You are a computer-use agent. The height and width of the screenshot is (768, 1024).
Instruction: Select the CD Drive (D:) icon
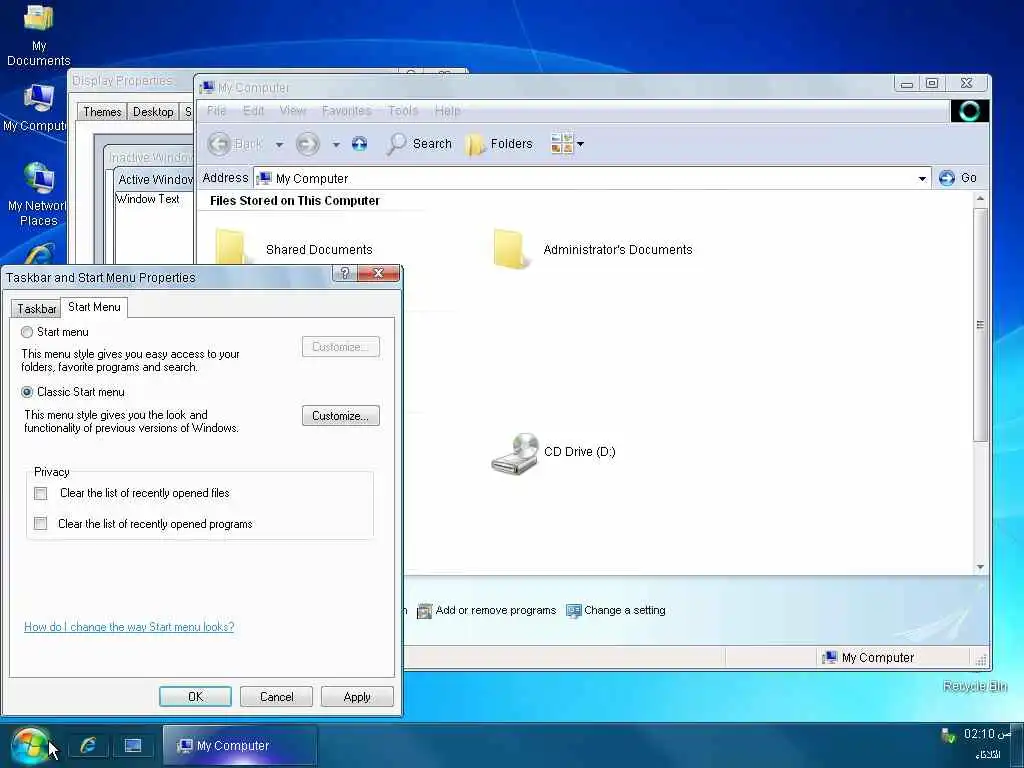click(553, 452)
